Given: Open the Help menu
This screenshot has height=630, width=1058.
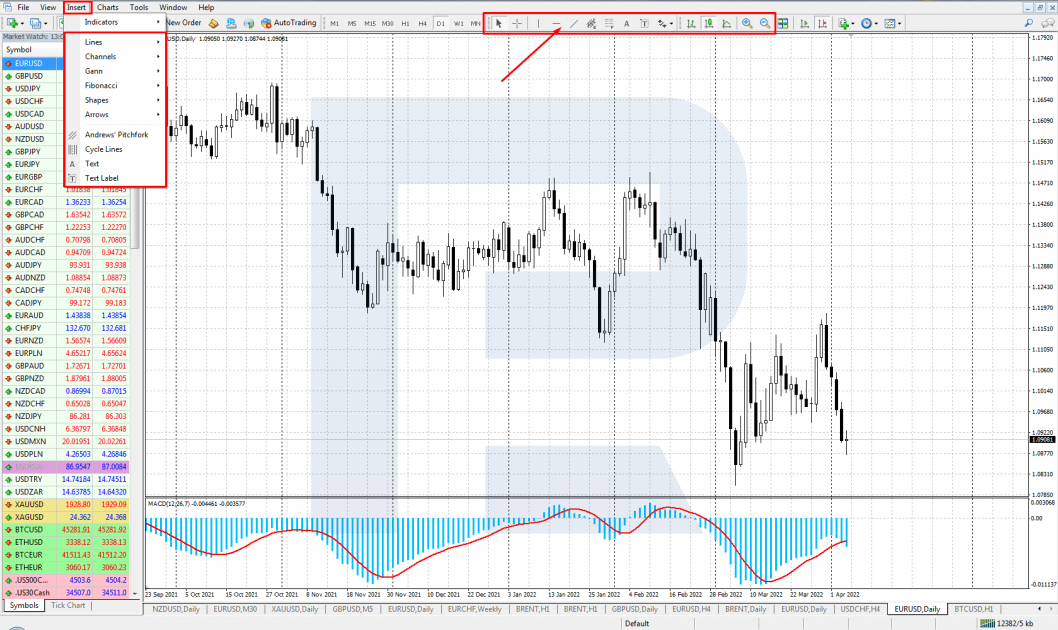Looking at the screenshot, I should (206, 7).
